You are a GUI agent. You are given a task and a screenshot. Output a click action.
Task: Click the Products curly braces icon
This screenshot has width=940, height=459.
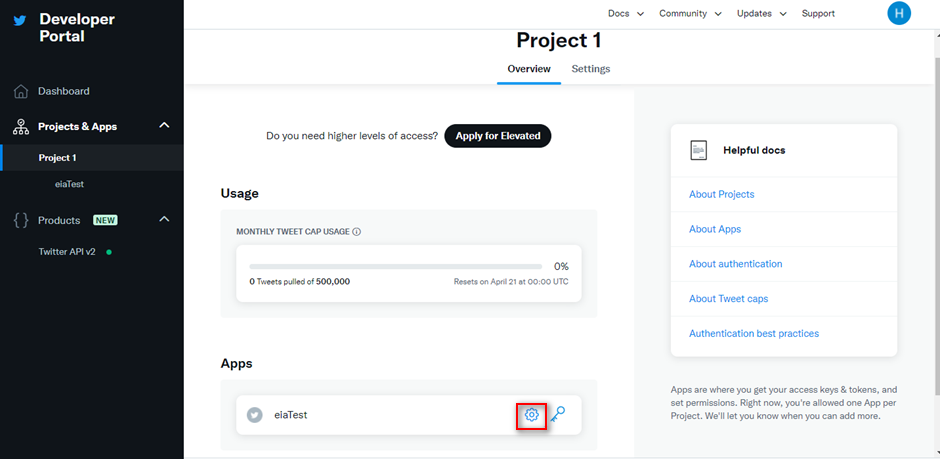[x=21, y=221]
